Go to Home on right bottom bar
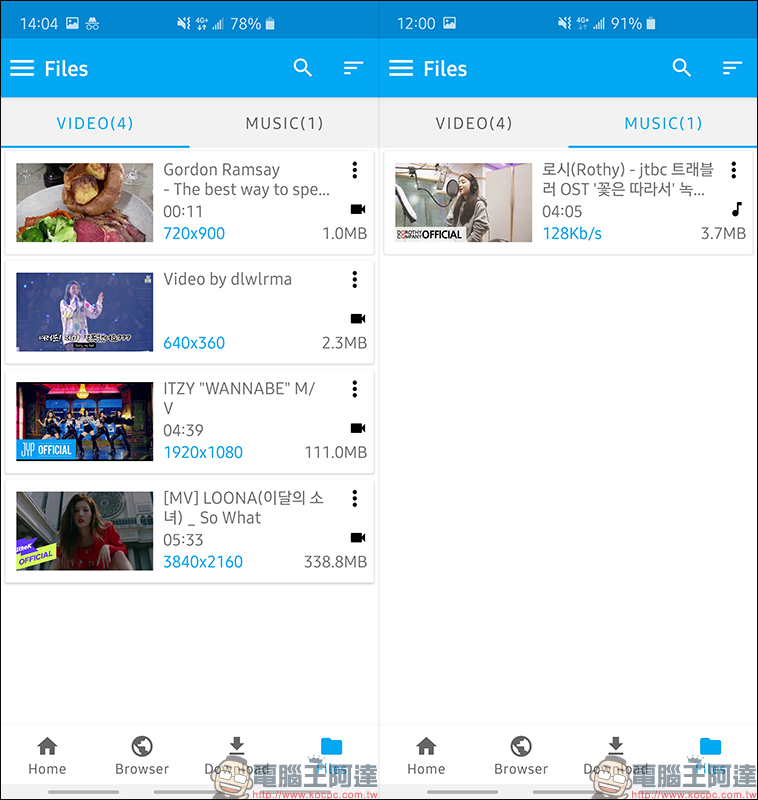Viewport: 758px width, 800px height. pos(426,756)
